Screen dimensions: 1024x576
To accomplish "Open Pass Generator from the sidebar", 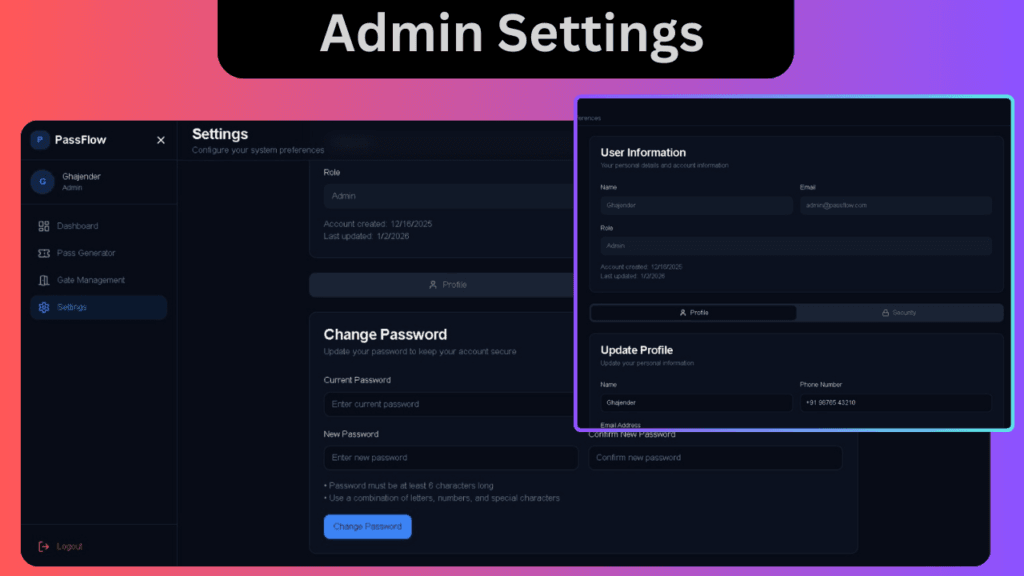I will [99, 253].
